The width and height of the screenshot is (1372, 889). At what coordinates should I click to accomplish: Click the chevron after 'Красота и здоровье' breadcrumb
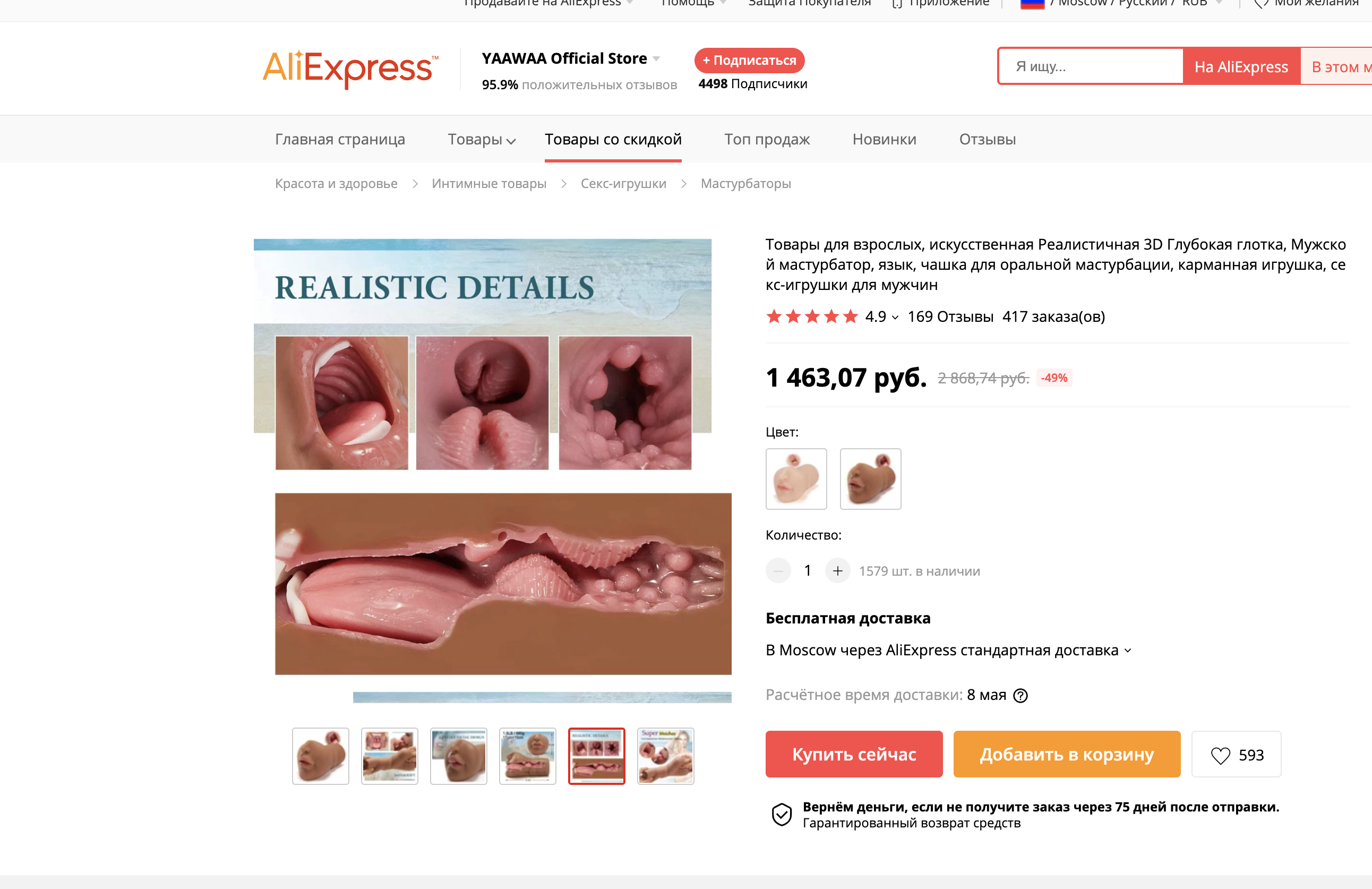click(415, 183)
